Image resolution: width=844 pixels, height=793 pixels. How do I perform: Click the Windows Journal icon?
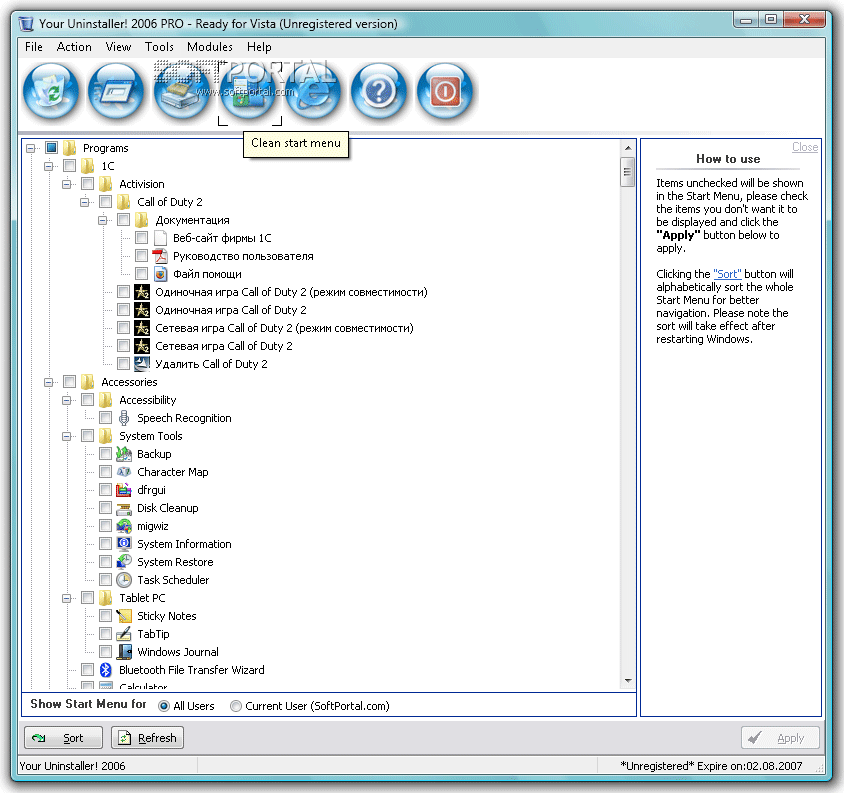tap(124, 652)
